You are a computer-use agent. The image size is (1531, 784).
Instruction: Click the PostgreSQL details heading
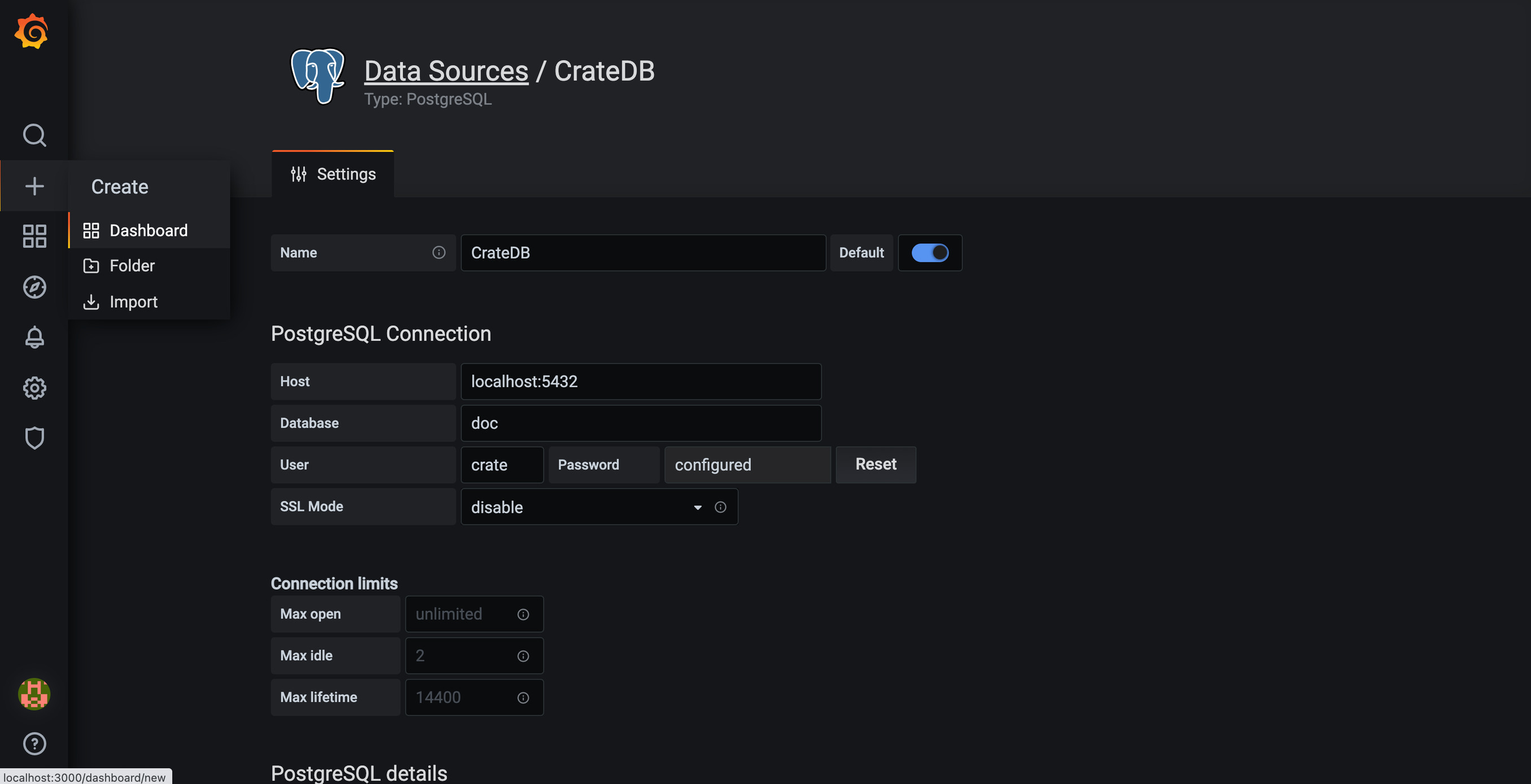(x=359, y=773)
